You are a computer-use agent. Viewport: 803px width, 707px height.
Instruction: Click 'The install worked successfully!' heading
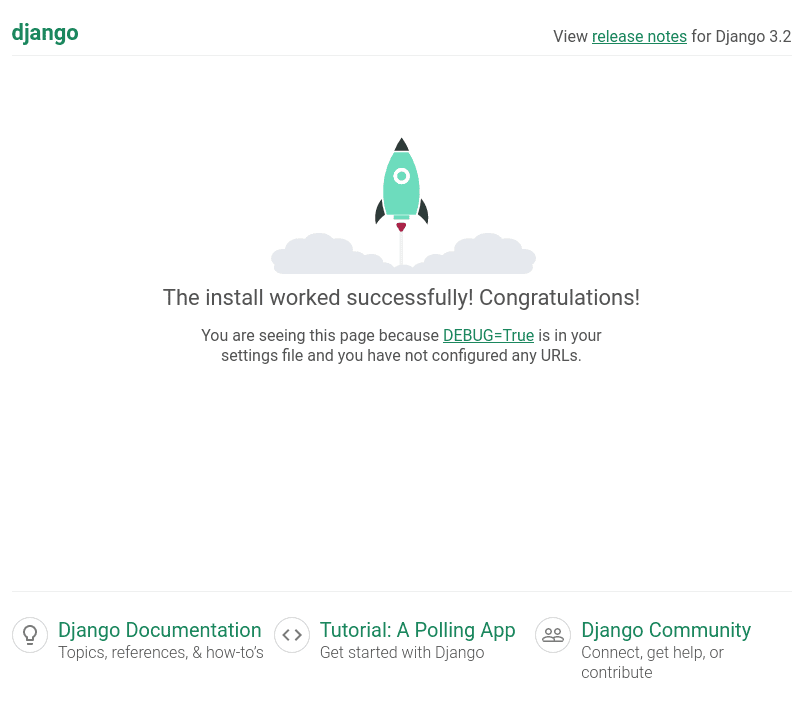[x=318, y=297]
